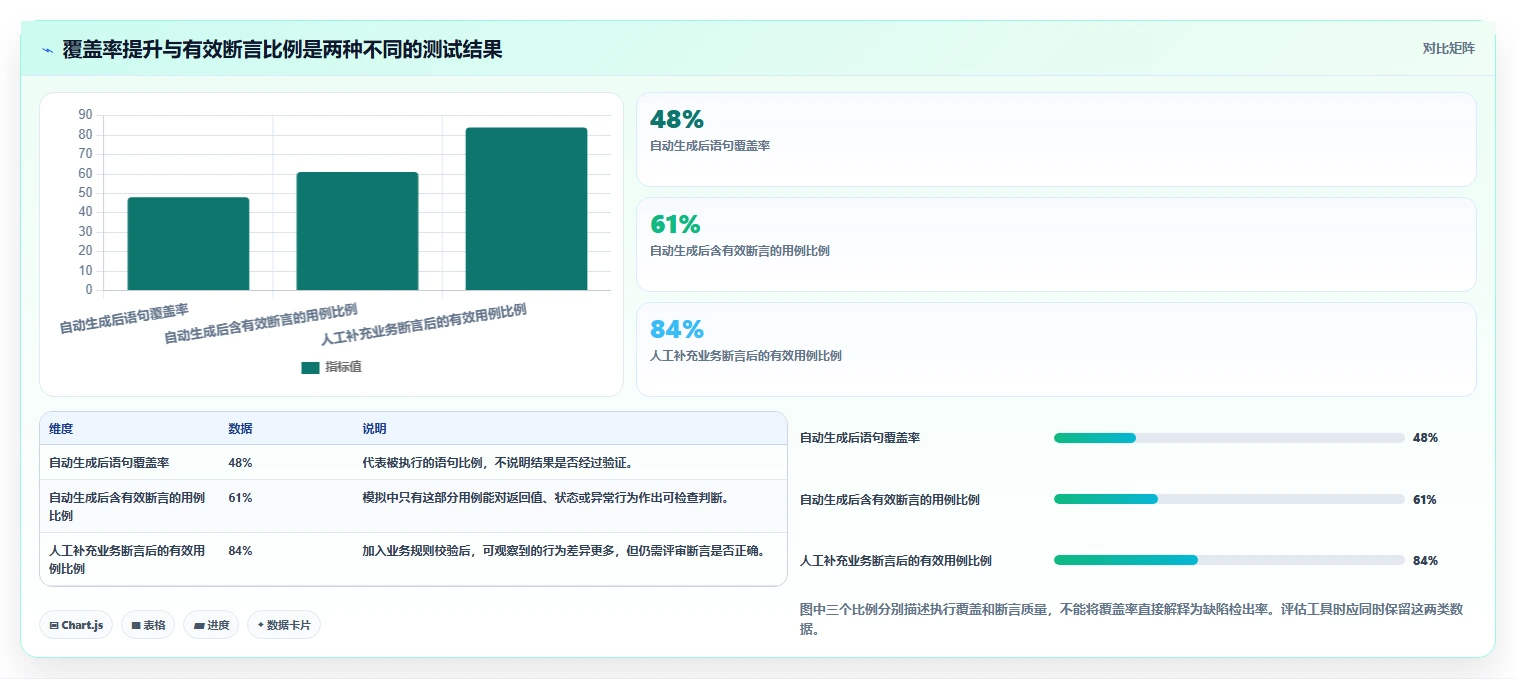Click table cell 人工补充业务断言后的有效用例比例
The height and width of the screenshot is (679, 1516).
pos(128,560)
